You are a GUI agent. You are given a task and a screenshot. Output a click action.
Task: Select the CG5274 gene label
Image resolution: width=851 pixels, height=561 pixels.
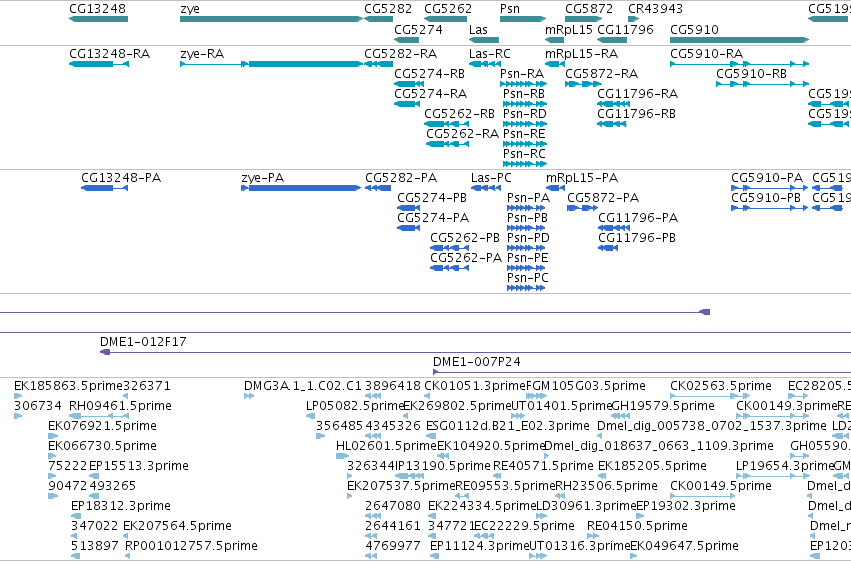(x=418, y=29)
